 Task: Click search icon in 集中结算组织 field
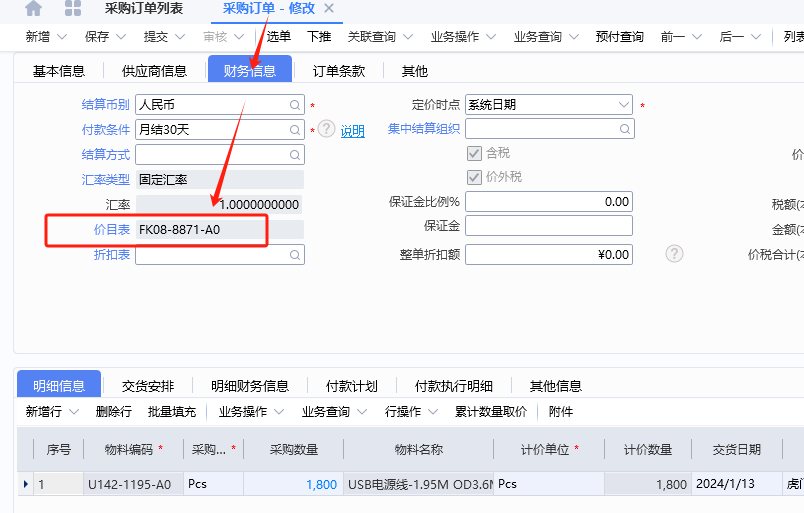coord(625,129)
